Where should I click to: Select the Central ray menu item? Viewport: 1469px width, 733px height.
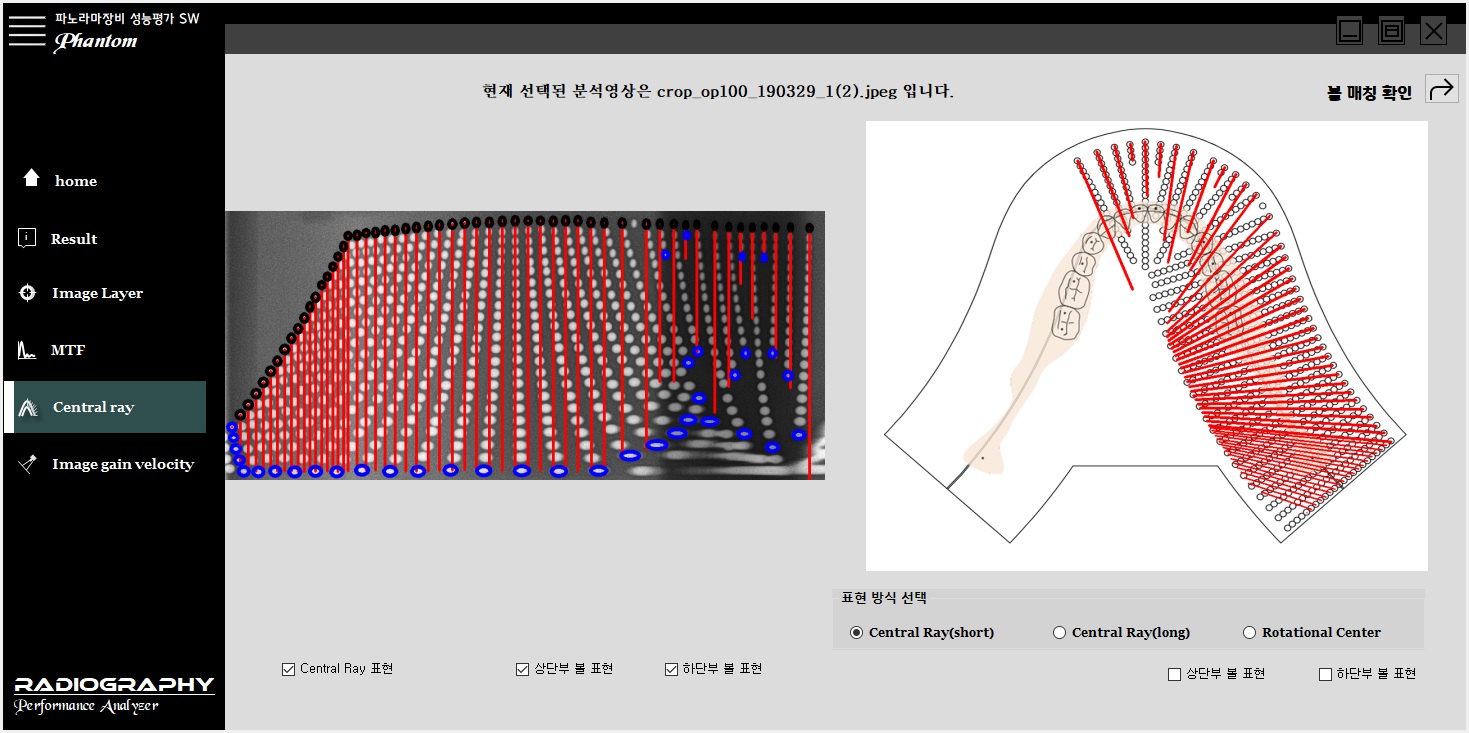105,407
